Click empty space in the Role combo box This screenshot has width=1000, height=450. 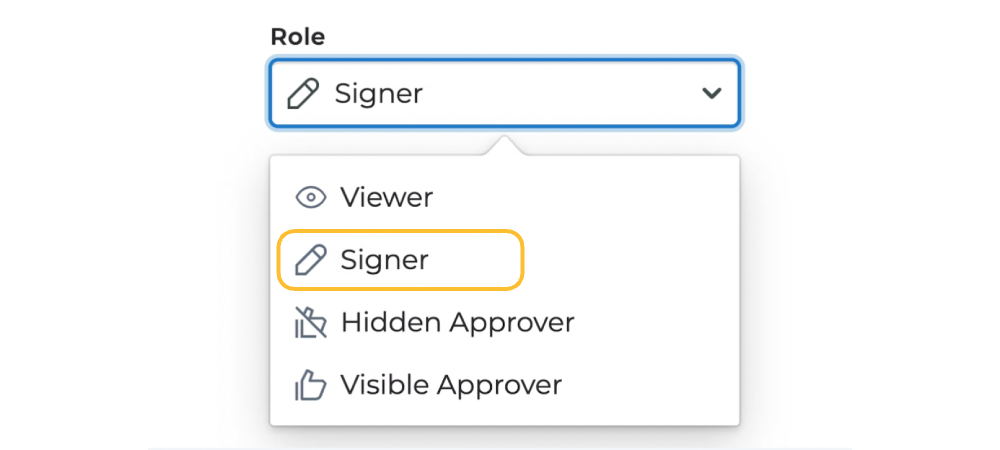(560, 95)
